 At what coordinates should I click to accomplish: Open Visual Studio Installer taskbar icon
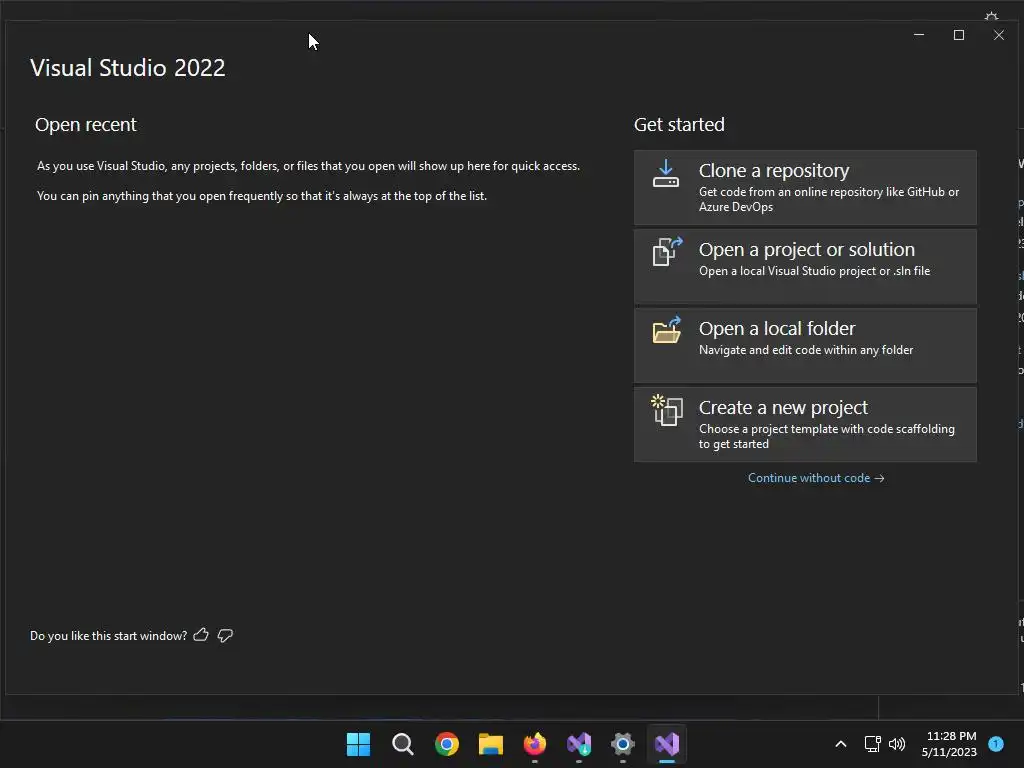point(579,744)
